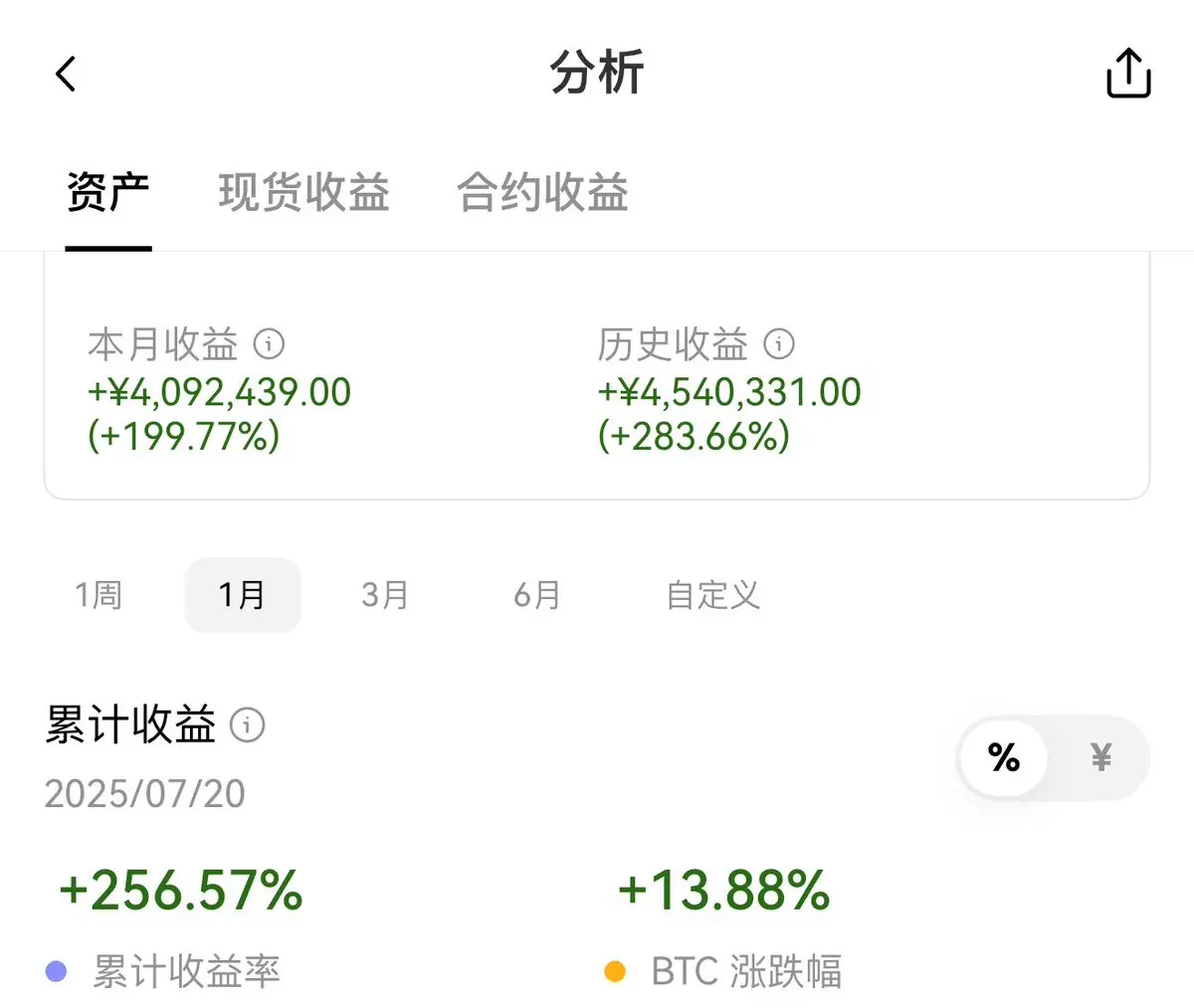Switch display to ¥ currency mode

1100,758
